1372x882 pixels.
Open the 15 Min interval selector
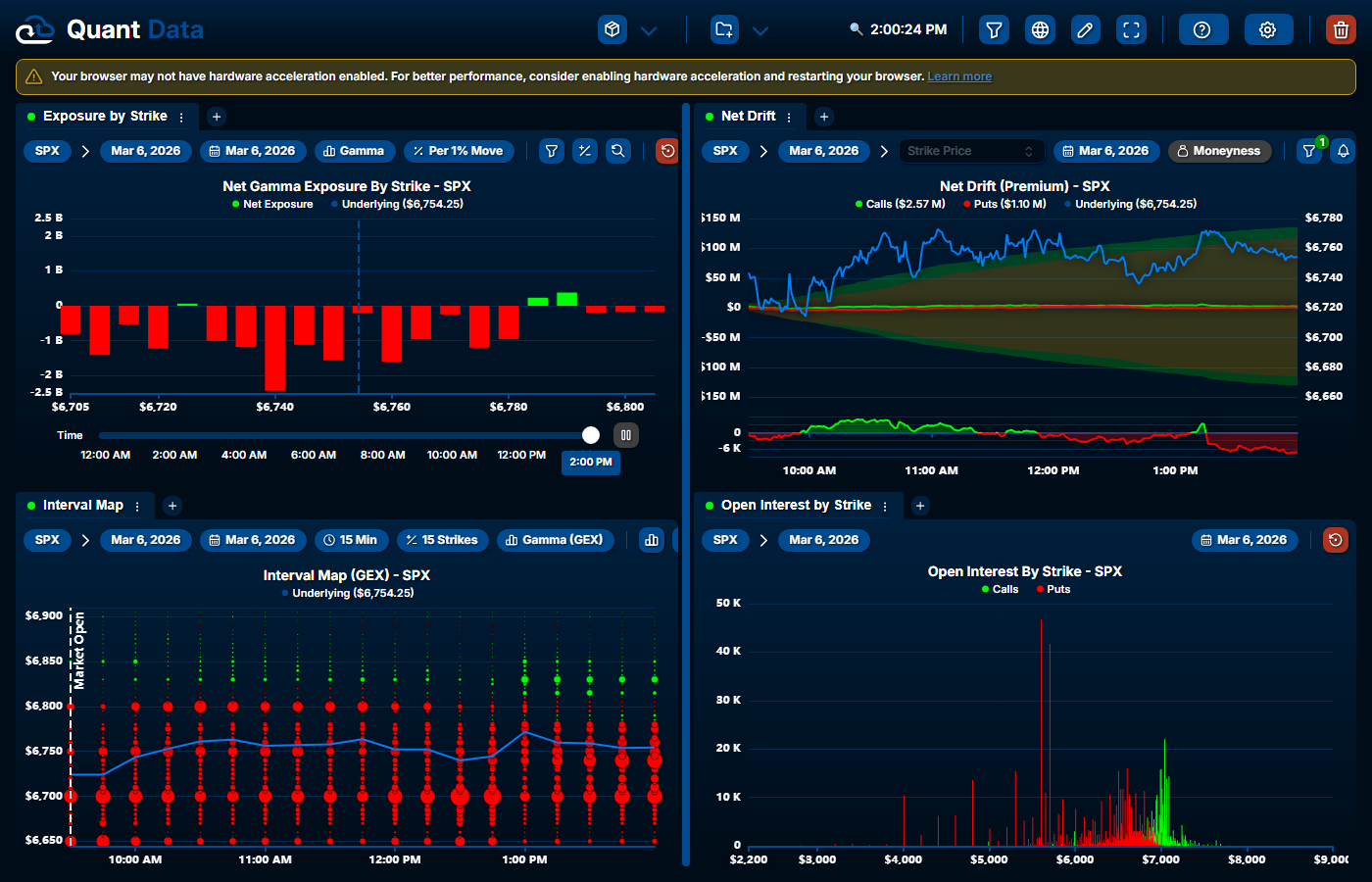click(x=351, y=540)
